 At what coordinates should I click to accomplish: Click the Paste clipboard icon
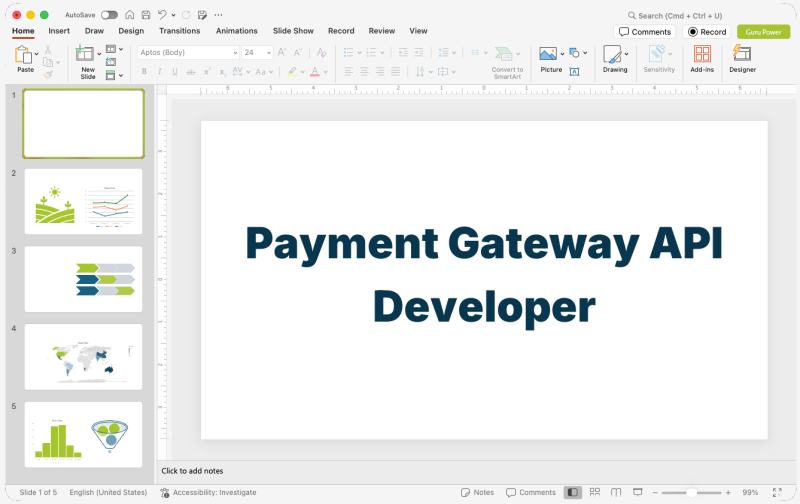[23, 54]
